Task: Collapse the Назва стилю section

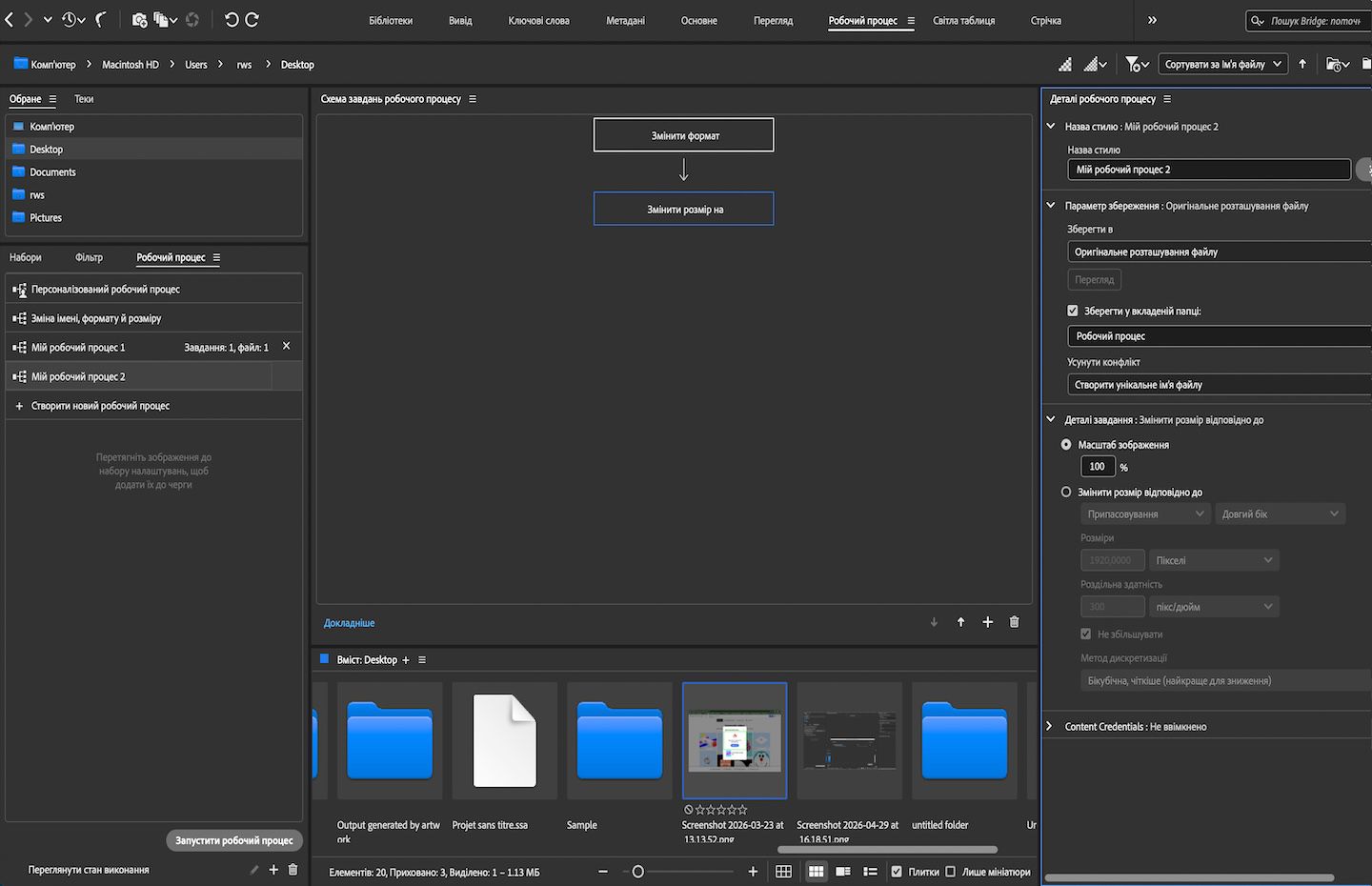Action: click(1051, 126)
